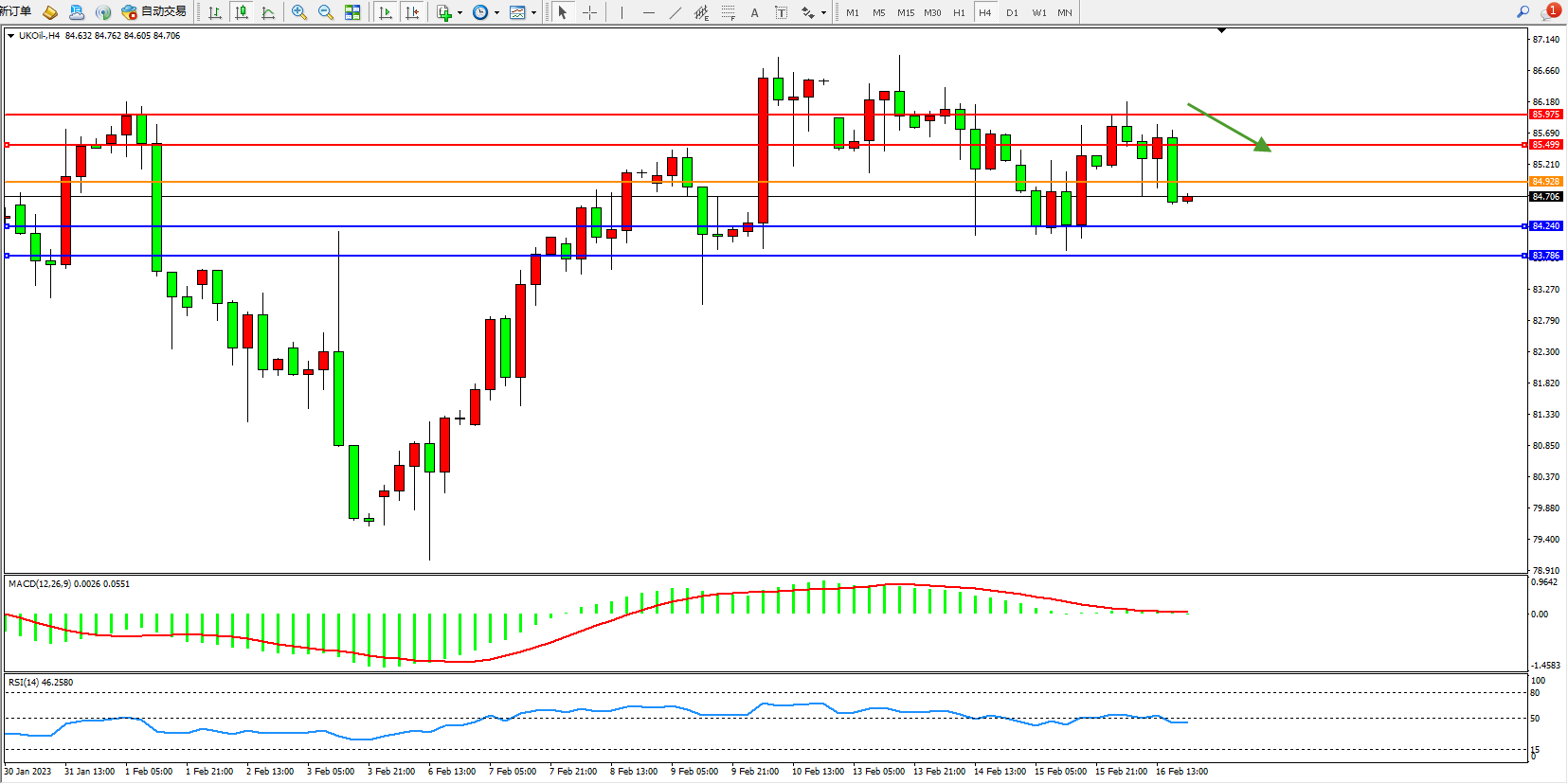Image resolution: width=1568 pixels, height=784 pixels.
Task: Select the horizontal line drawing tool
Action: pos(648,12)
